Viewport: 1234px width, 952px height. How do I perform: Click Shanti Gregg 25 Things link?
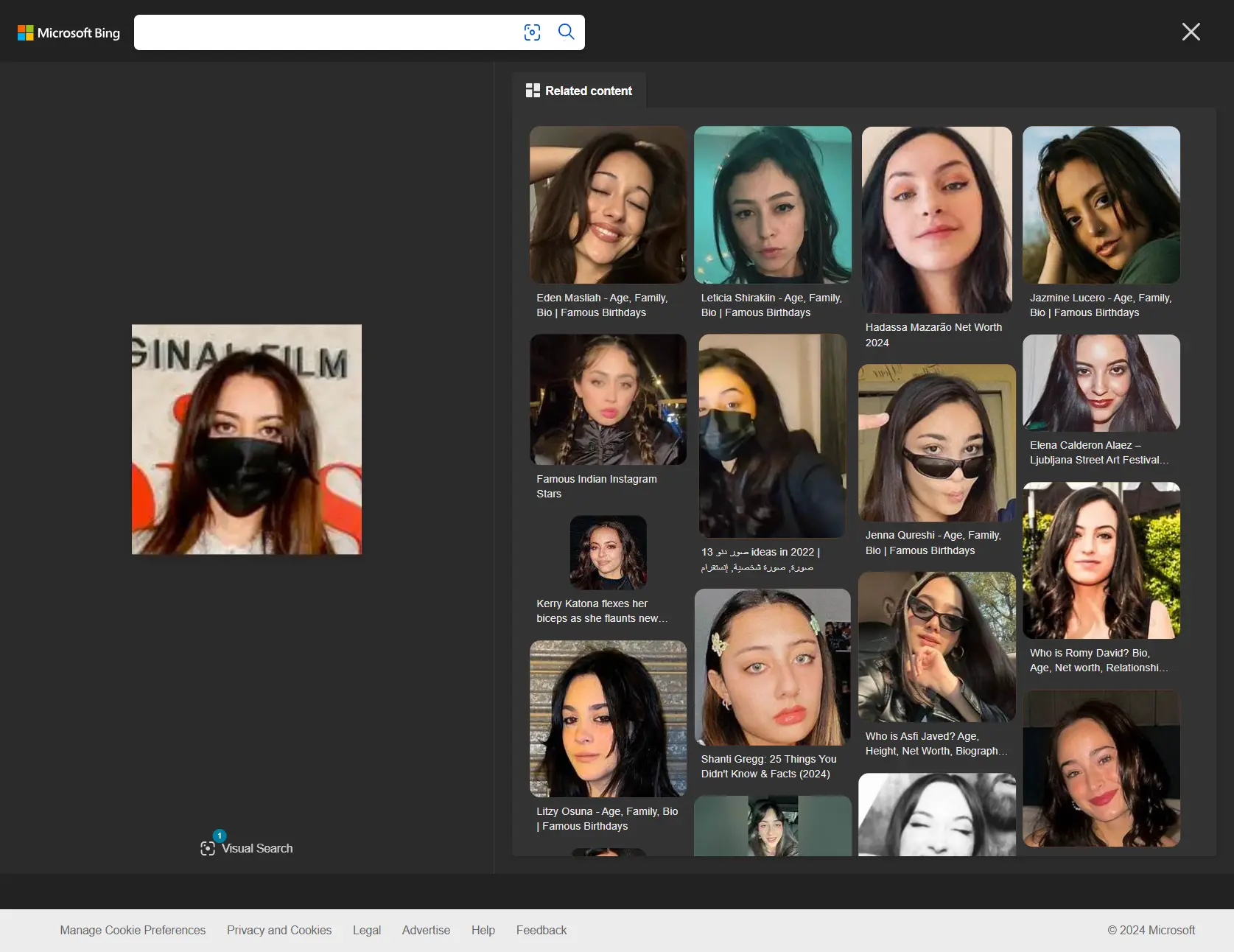tap(768, 766)
